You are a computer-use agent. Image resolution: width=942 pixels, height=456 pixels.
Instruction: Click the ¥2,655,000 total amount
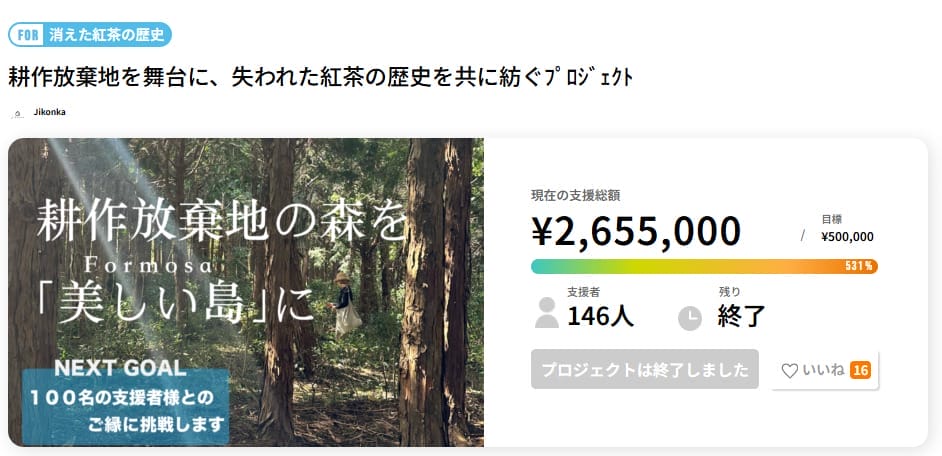(636, 232)
